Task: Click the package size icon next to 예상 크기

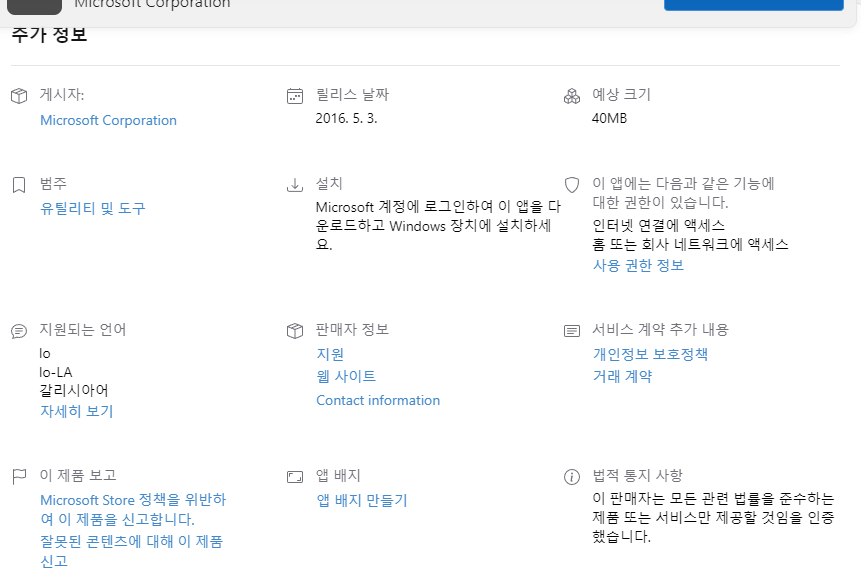Action: pos(571,96)
